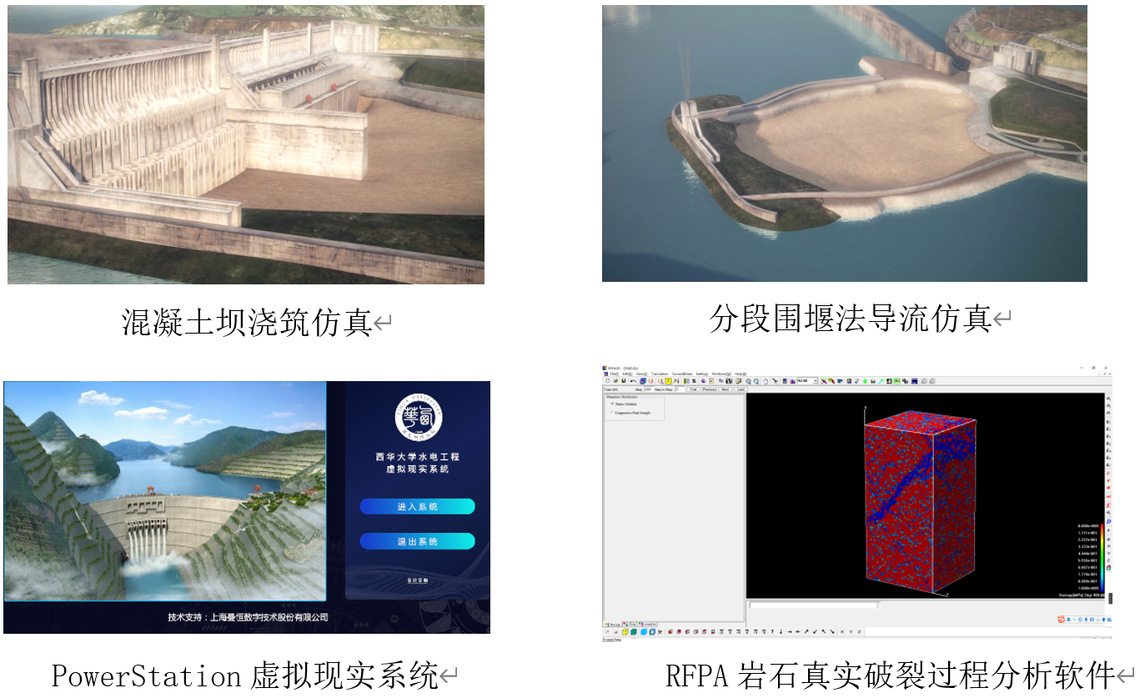Click the 进入系统 button
Viewport: 1139px width, 698px height.
tap(417, 507)
